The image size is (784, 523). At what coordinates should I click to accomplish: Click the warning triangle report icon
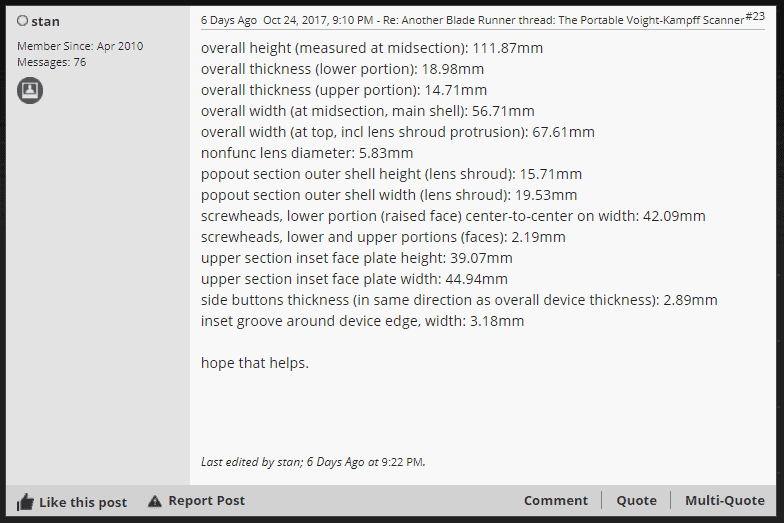pos(154,501)
